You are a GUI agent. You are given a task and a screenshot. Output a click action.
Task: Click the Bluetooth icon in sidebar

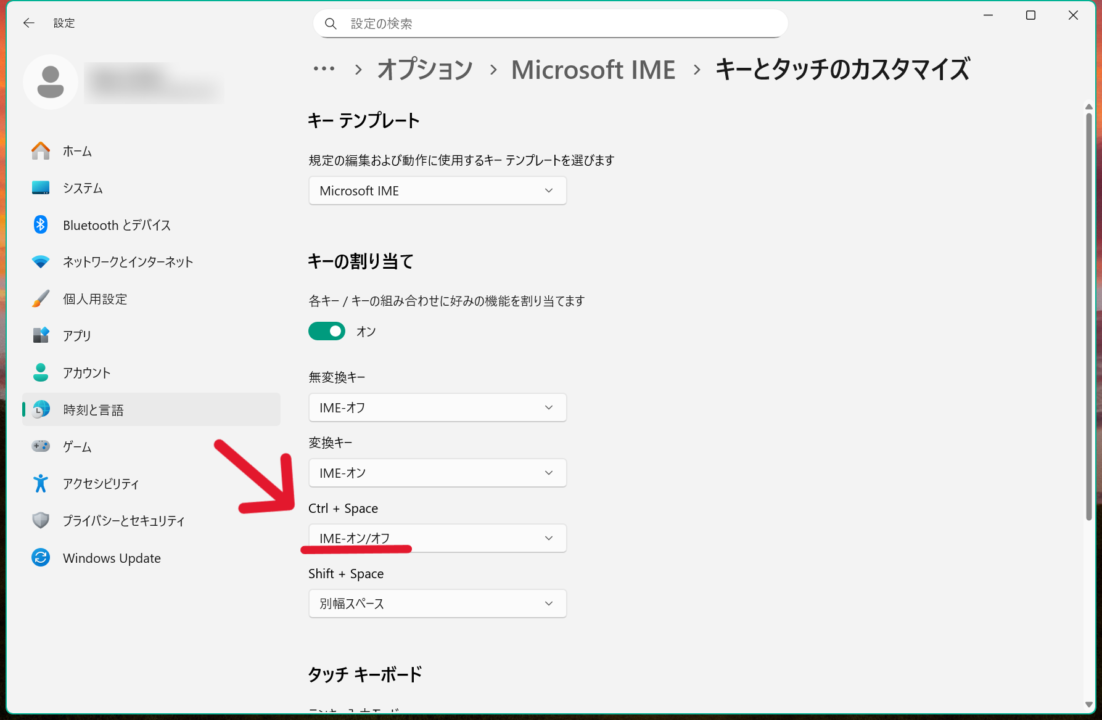coord(41,225)
